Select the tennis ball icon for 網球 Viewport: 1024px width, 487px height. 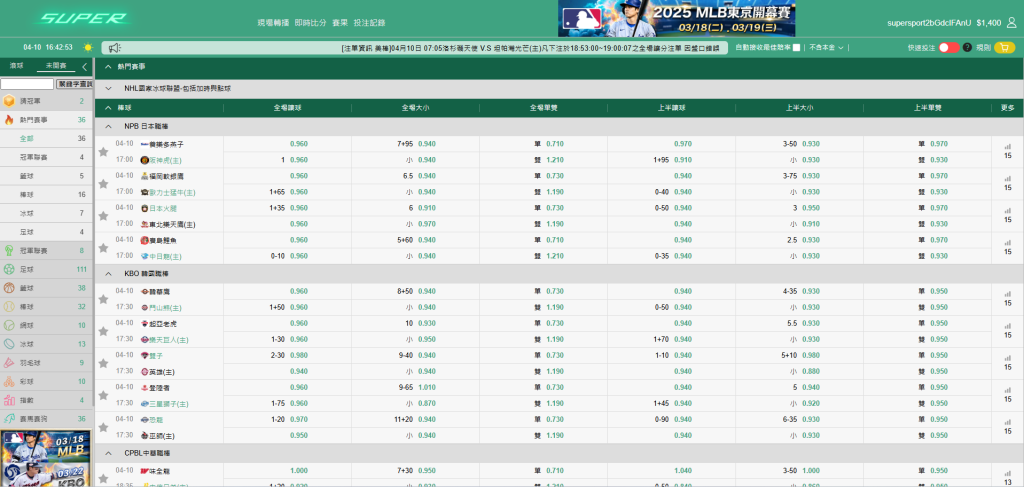(x=9, y=325)
